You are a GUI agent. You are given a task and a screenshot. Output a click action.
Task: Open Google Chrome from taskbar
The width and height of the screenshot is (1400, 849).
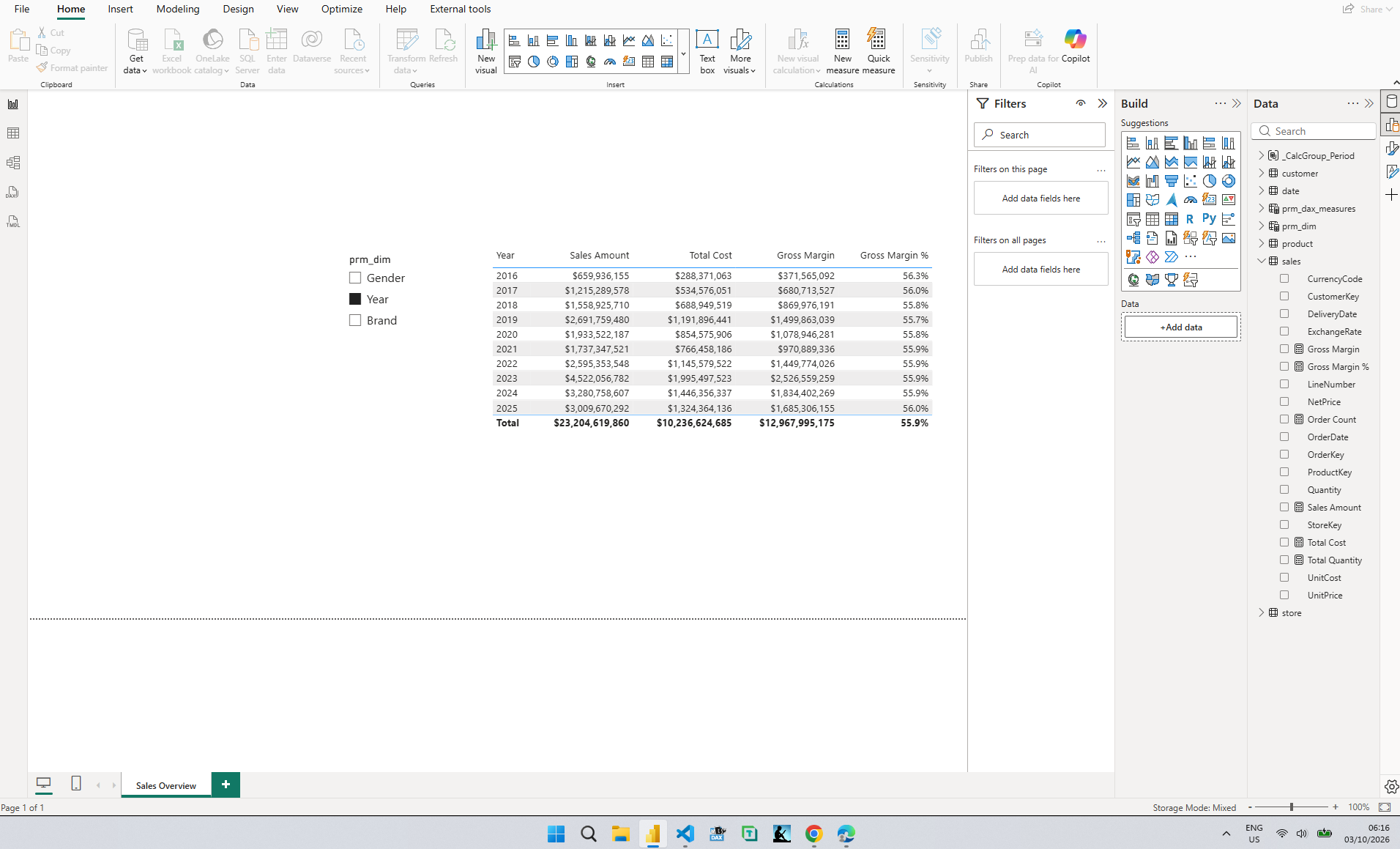(814, 834)
